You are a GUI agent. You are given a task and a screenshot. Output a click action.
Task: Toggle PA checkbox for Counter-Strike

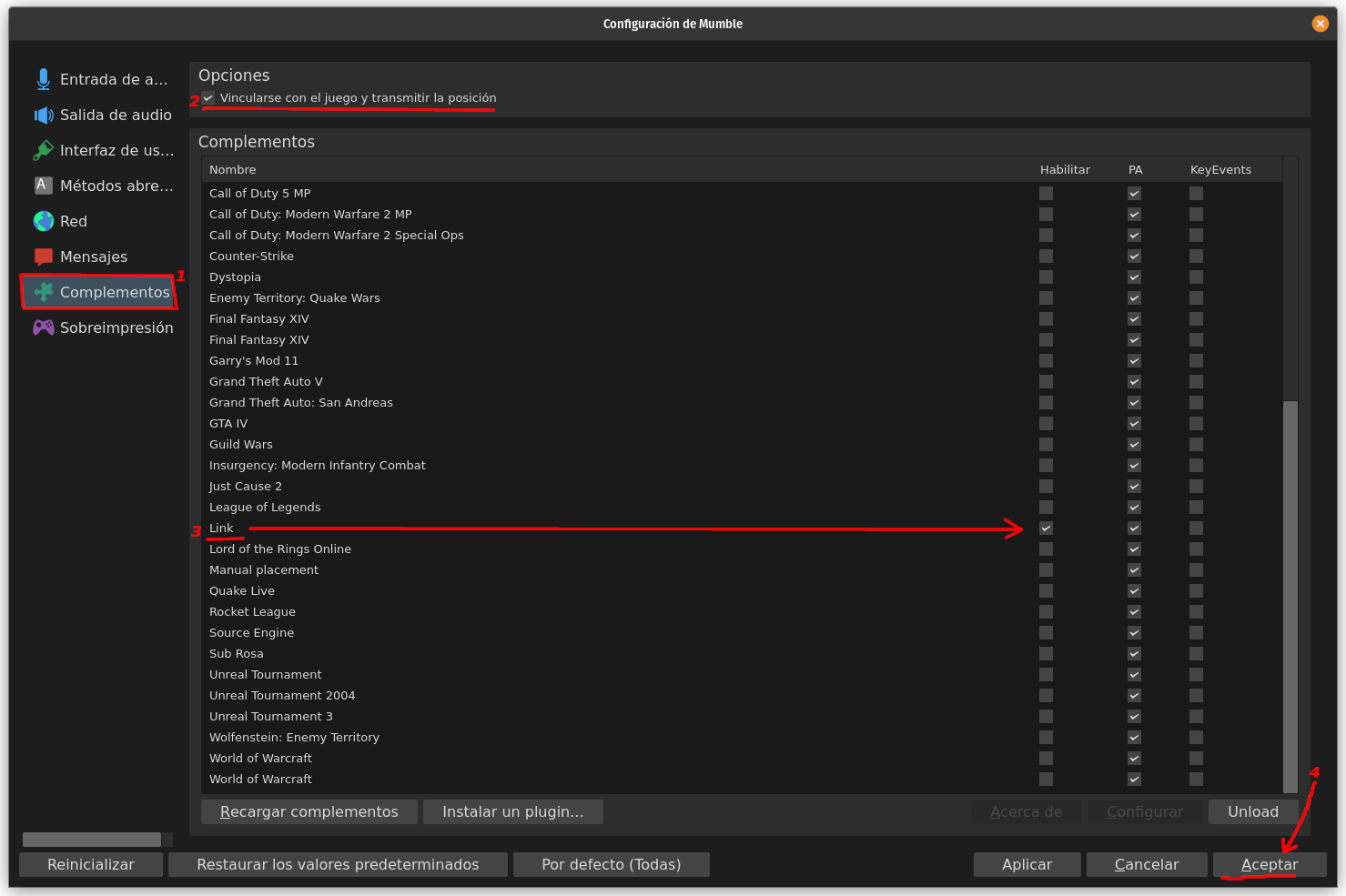click(1134, 257)
